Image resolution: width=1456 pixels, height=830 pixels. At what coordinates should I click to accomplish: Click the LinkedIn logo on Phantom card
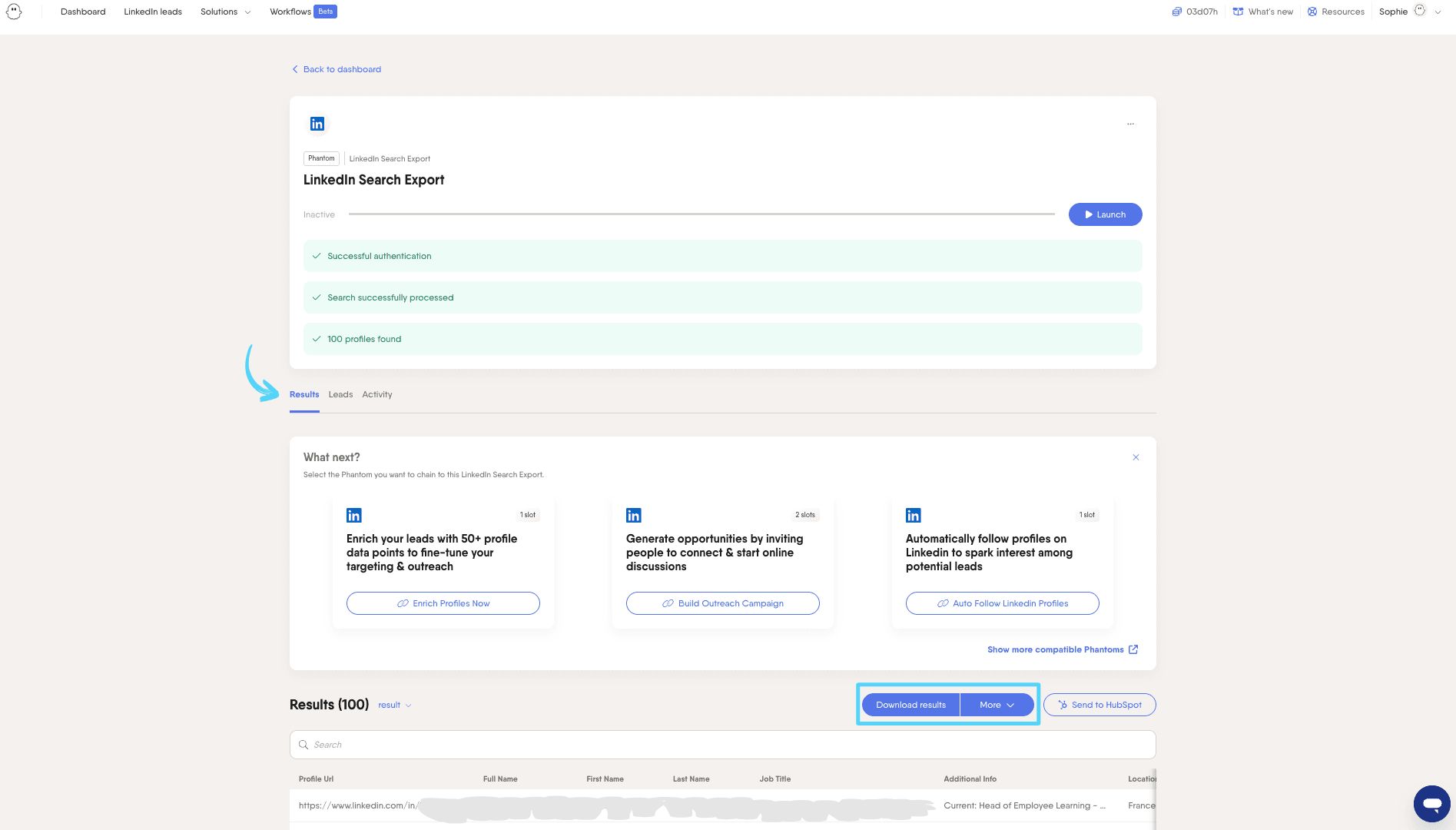pos(317,124)
